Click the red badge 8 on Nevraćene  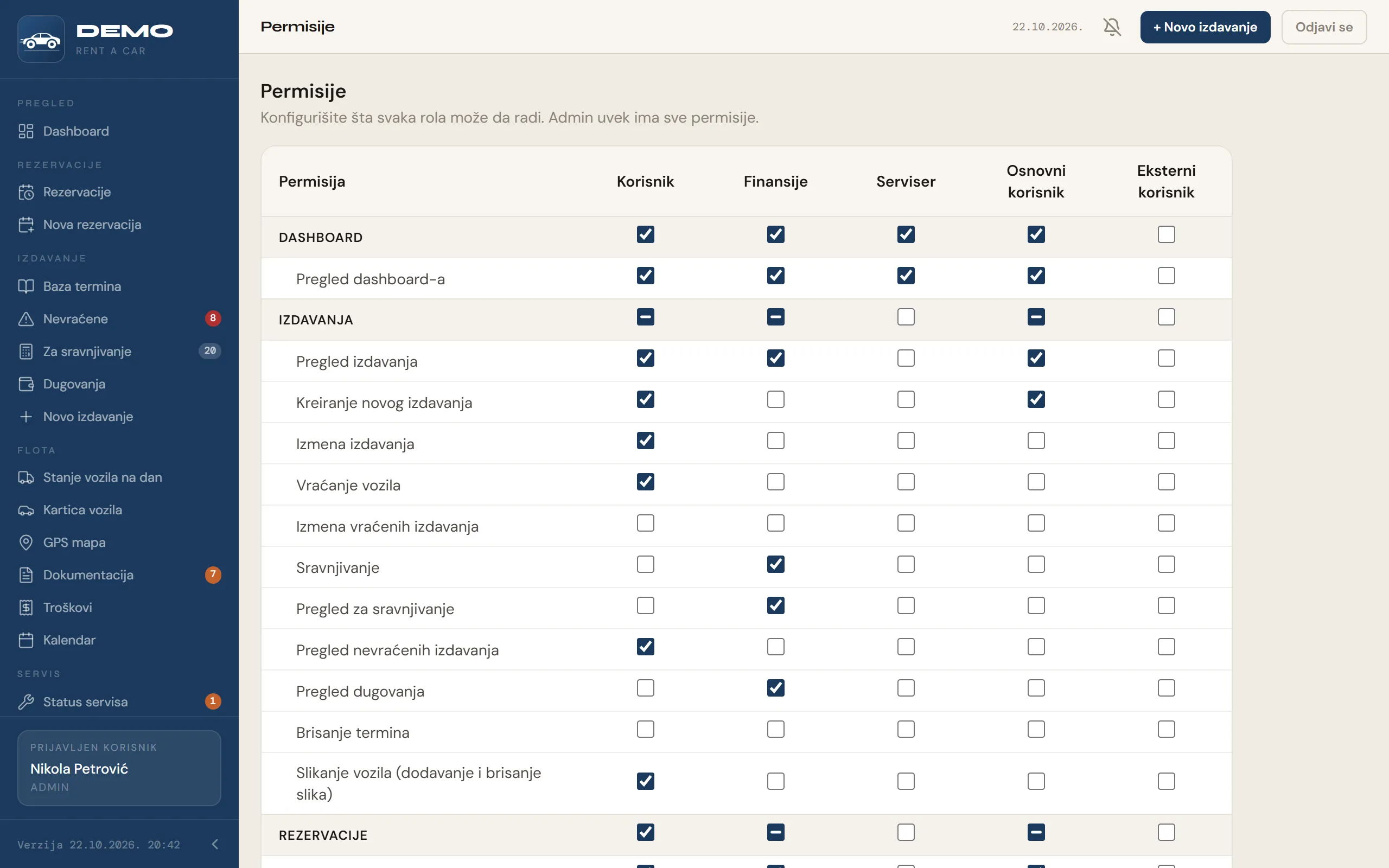[x=213, y=318]
